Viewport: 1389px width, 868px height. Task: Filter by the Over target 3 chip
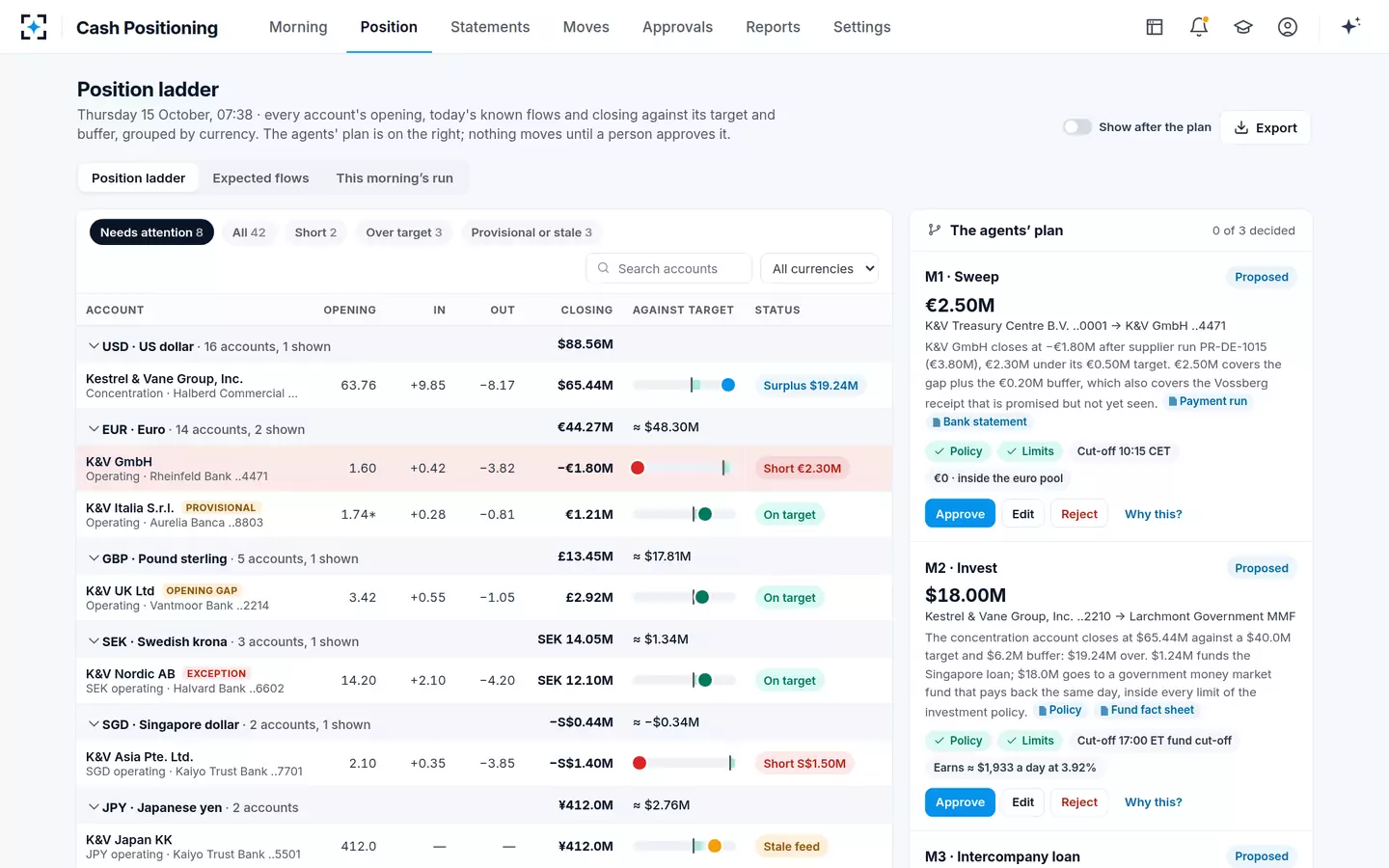[404, 232]
